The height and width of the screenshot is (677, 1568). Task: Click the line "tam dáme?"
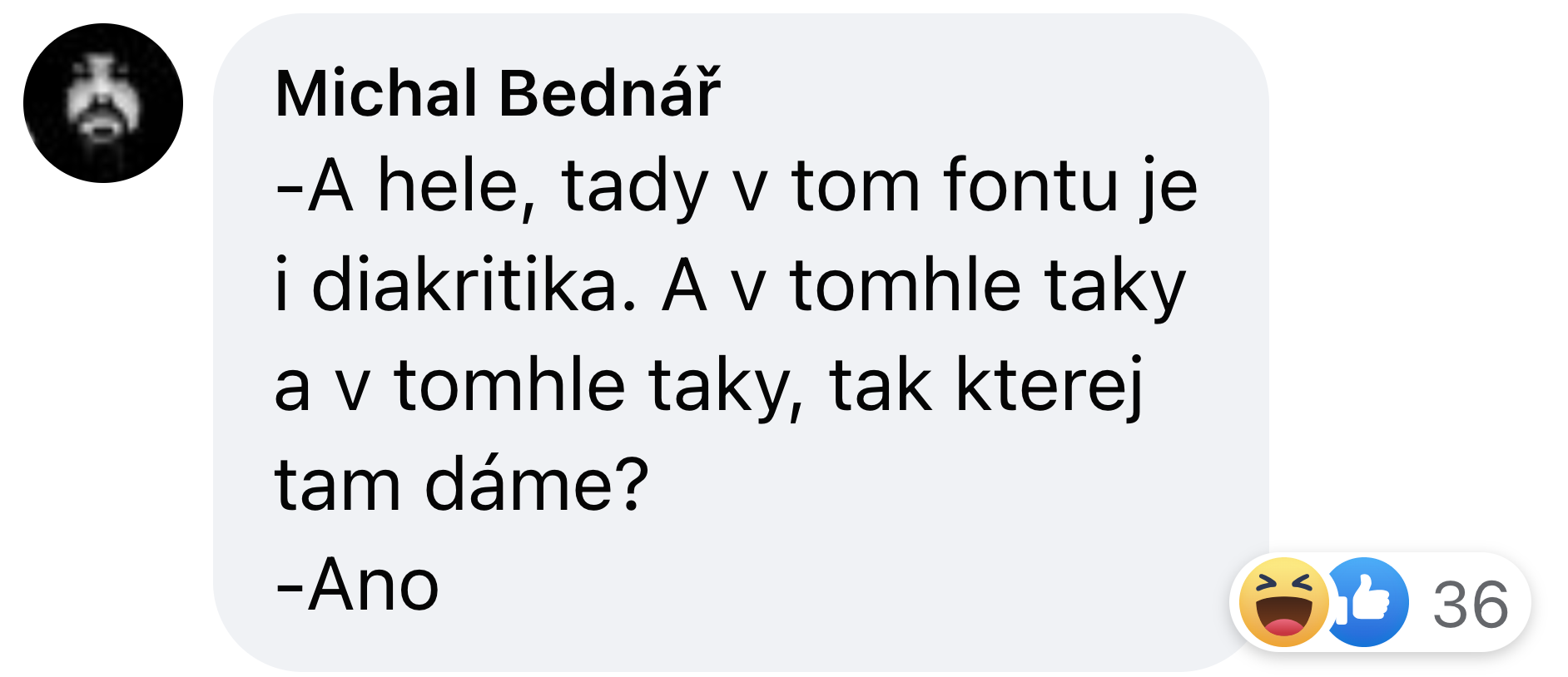coord(461,484)
